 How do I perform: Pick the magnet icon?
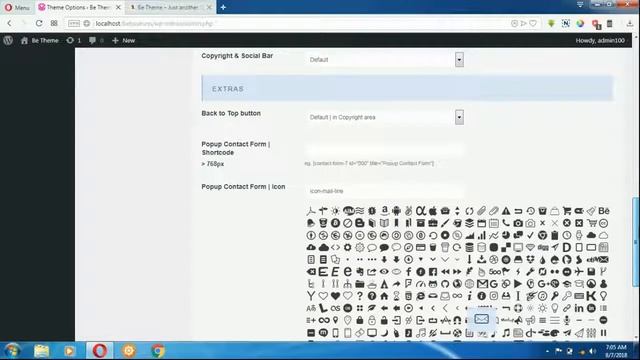click(457, 320)
